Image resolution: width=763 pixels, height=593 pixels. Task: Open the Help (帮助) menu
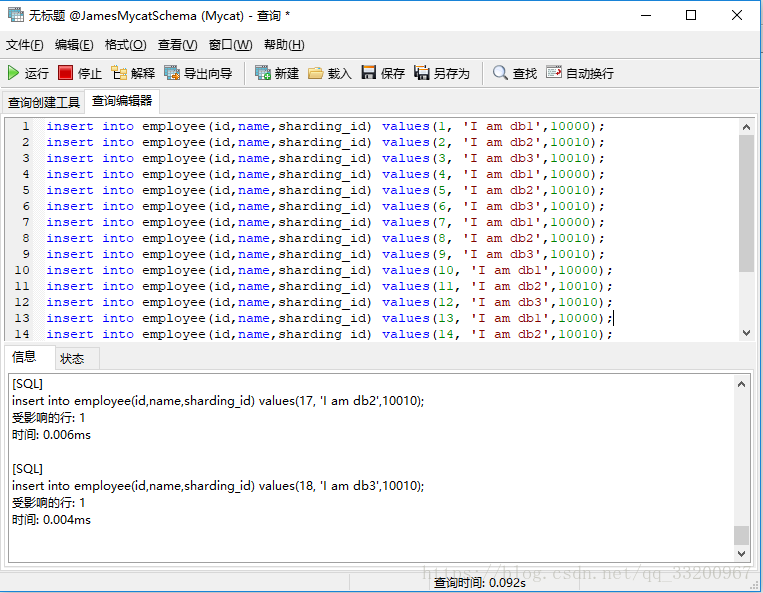[x=284, y=45]
